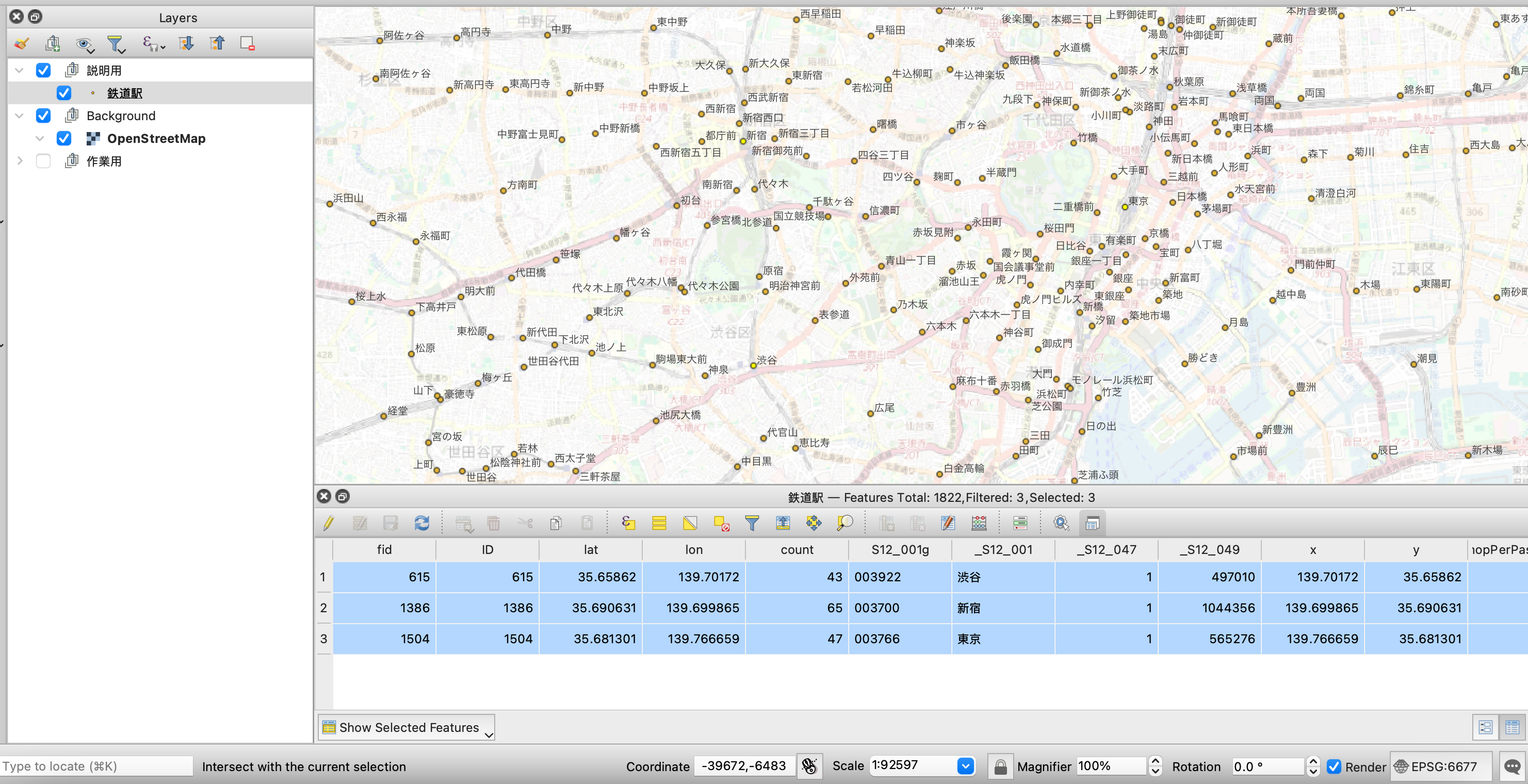Toggle the Render checkbox
Image resolution: width=1528 pixels, height=784 pixels.
[x=1335, y=766]
